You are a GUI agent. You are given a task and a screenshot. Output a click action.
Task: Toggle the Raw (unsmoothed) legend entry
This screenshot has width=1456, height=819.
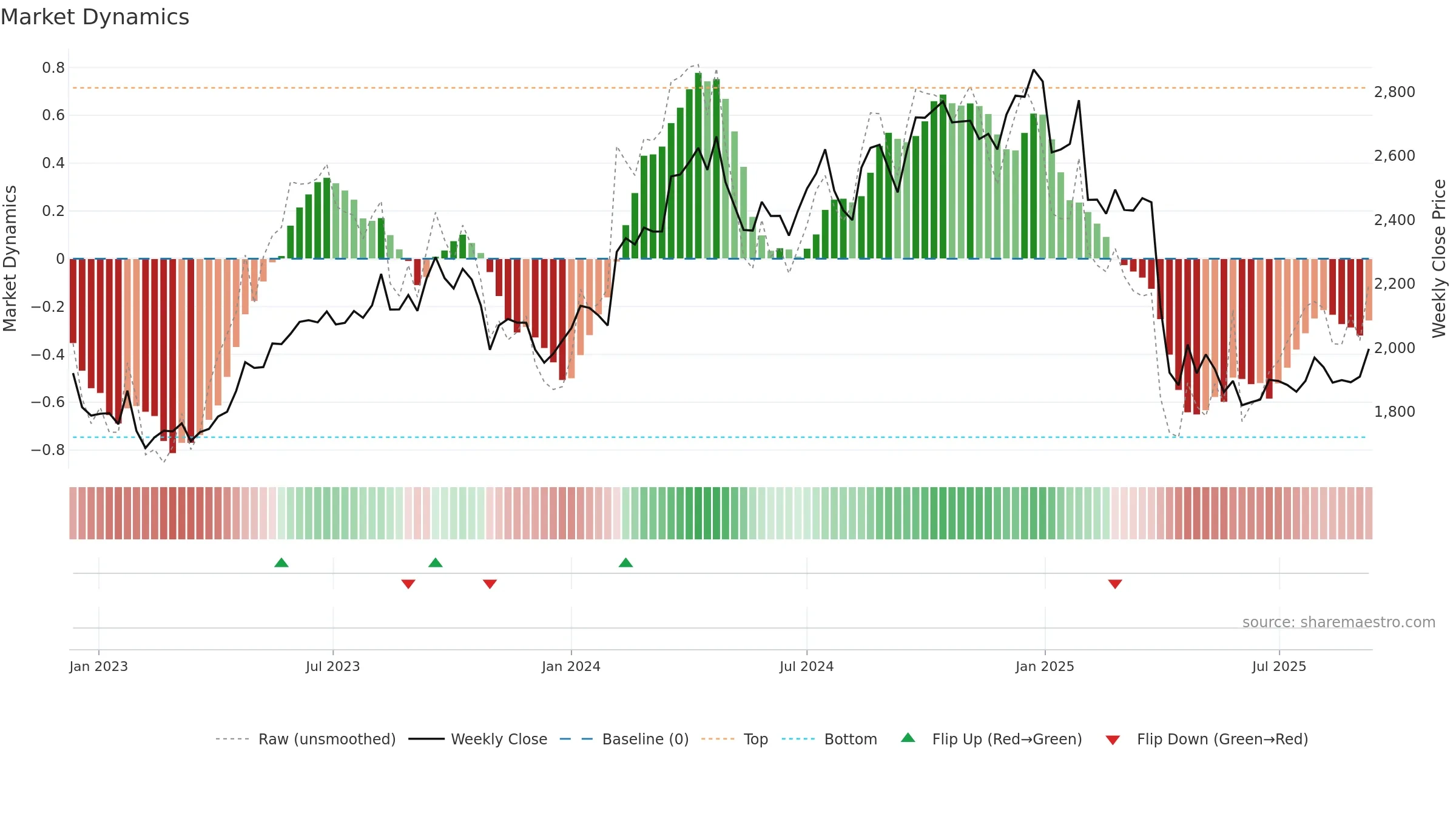point(306,739)
